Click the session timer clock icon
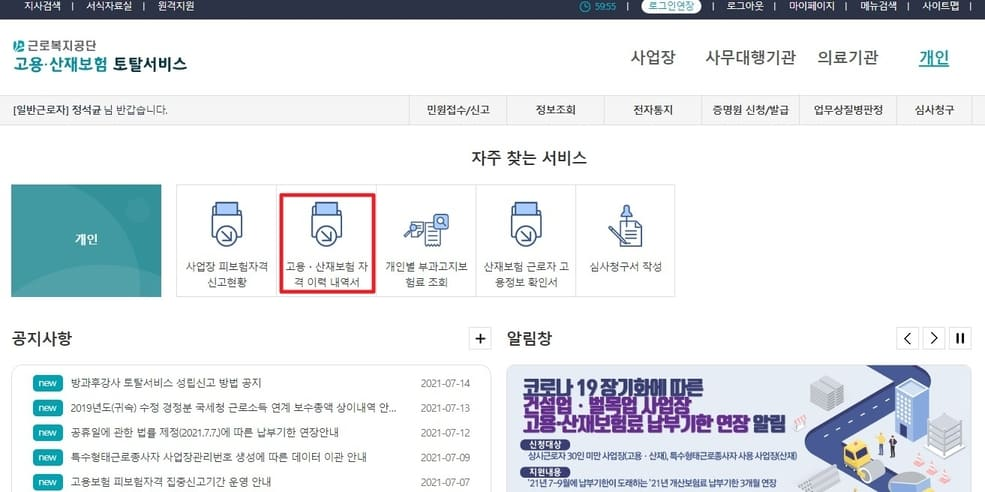This screenshot has height=492, width=985. pyautogui.click(x=584, y=6)
